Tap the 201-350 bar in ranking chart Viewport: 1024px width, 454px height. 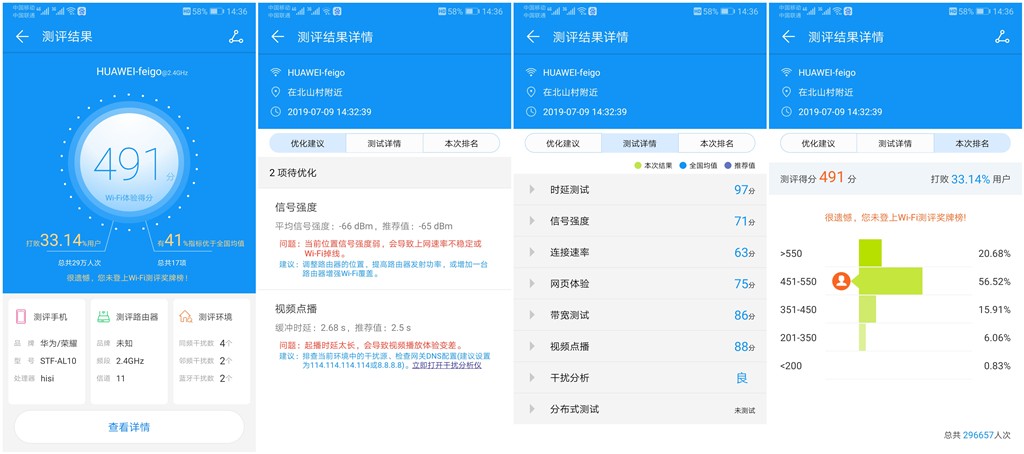862,337
